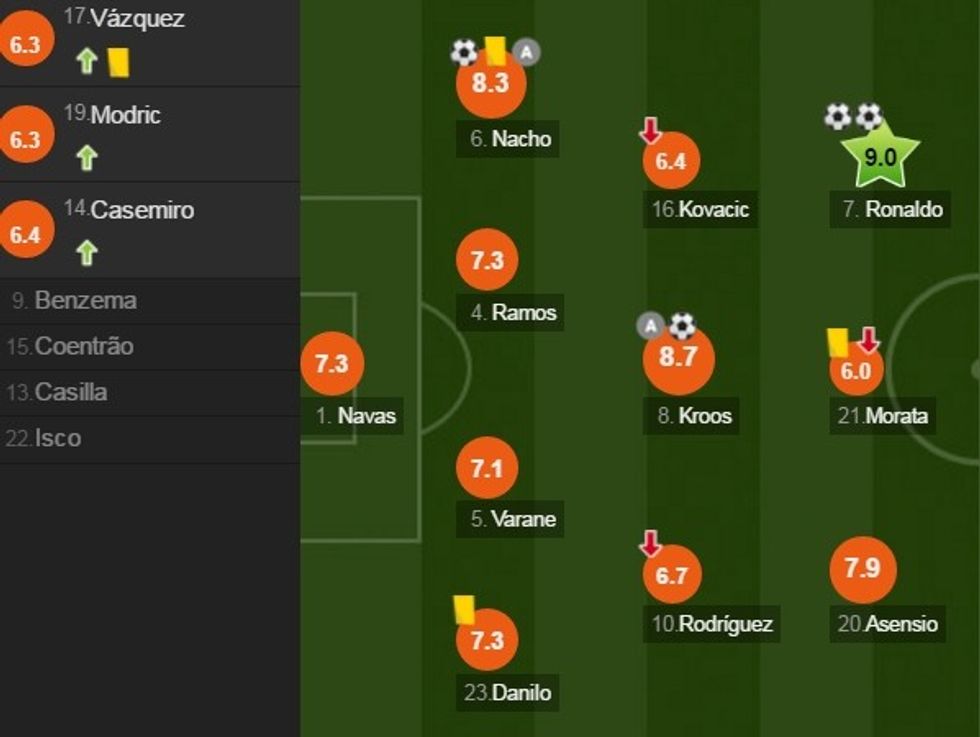Viewport: 980px width, 737px height.
Task: Click Ronaldo's green star rating
Action: [879, 158]
